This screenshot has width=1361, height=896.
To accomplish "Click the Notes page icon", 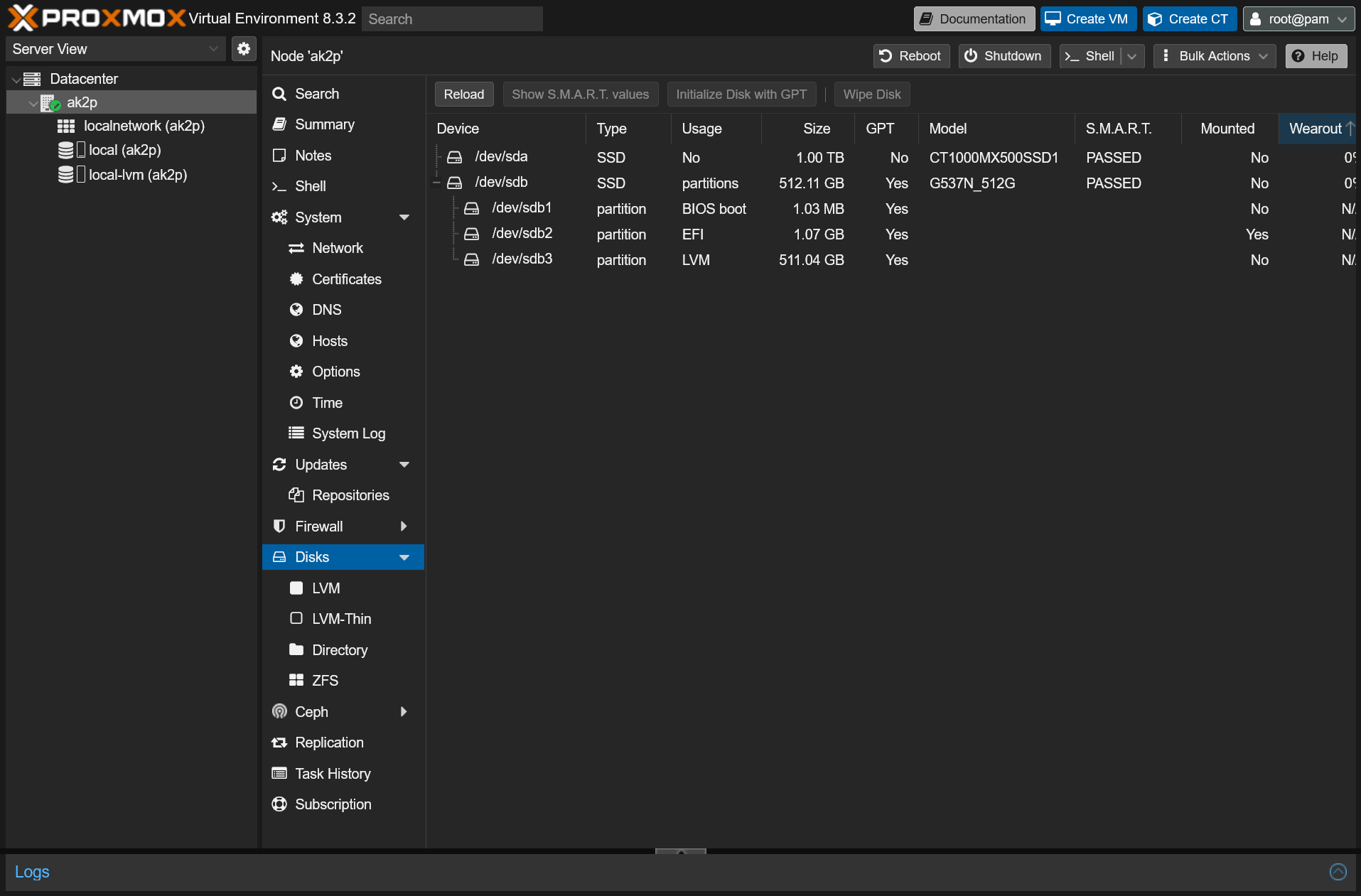I will click(x=279, y=156).
